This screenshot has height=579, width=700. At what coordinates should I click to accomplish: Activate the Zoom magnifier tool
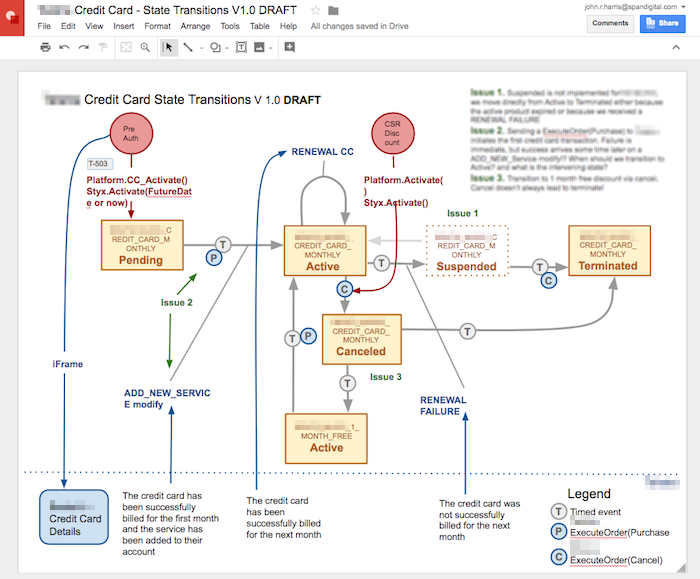click(145, 47)
